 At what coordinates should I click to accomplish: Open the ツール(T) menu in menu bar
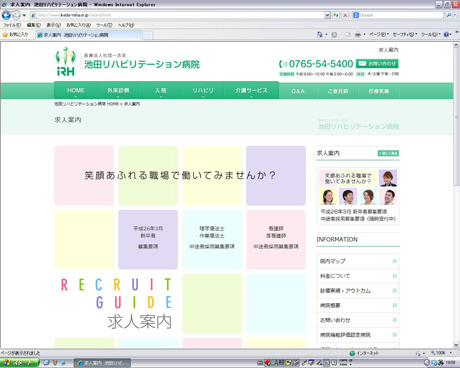point(104,25)
